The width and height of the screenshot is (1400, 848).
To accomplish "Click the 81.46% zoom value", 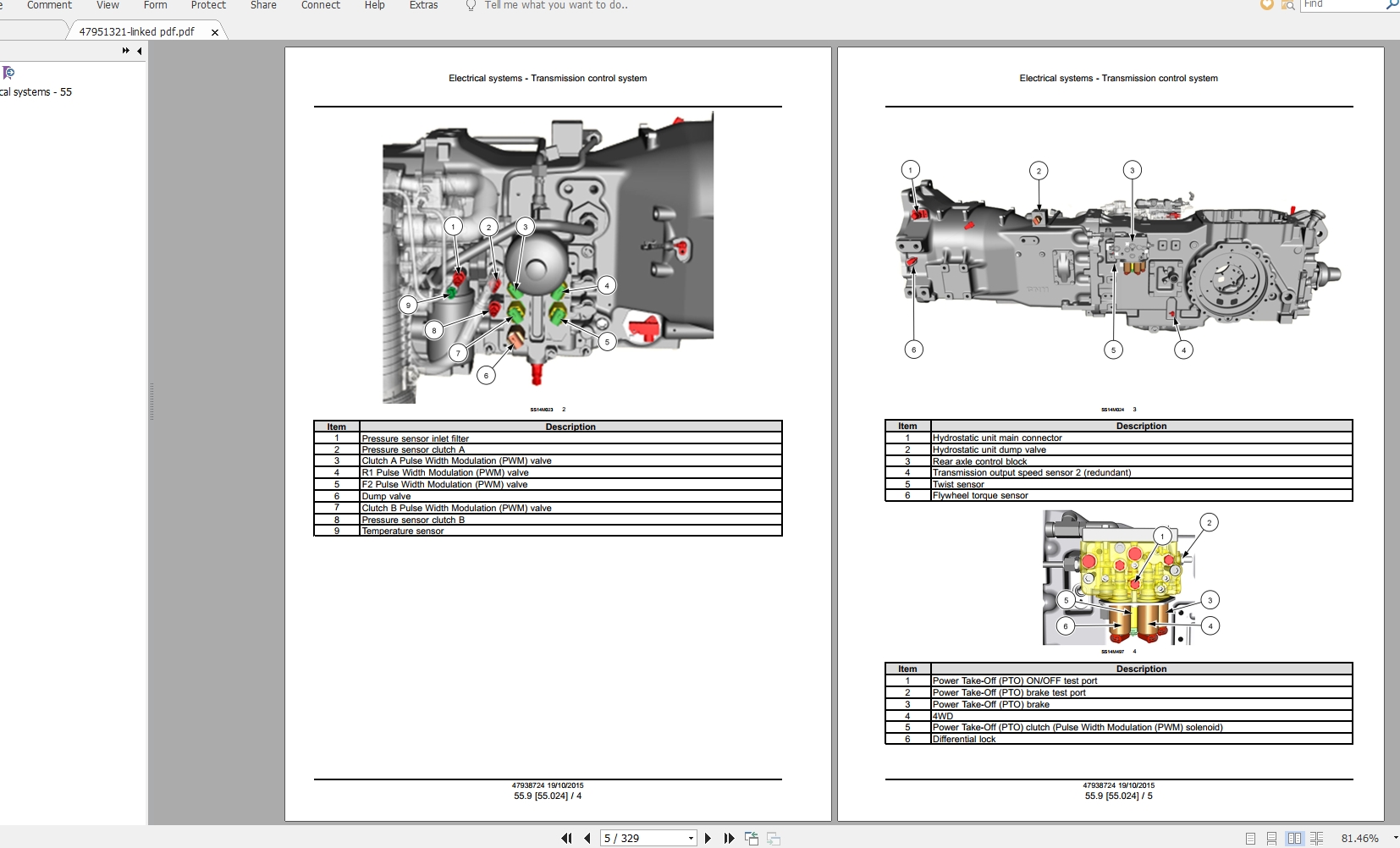I will 1359,838.
